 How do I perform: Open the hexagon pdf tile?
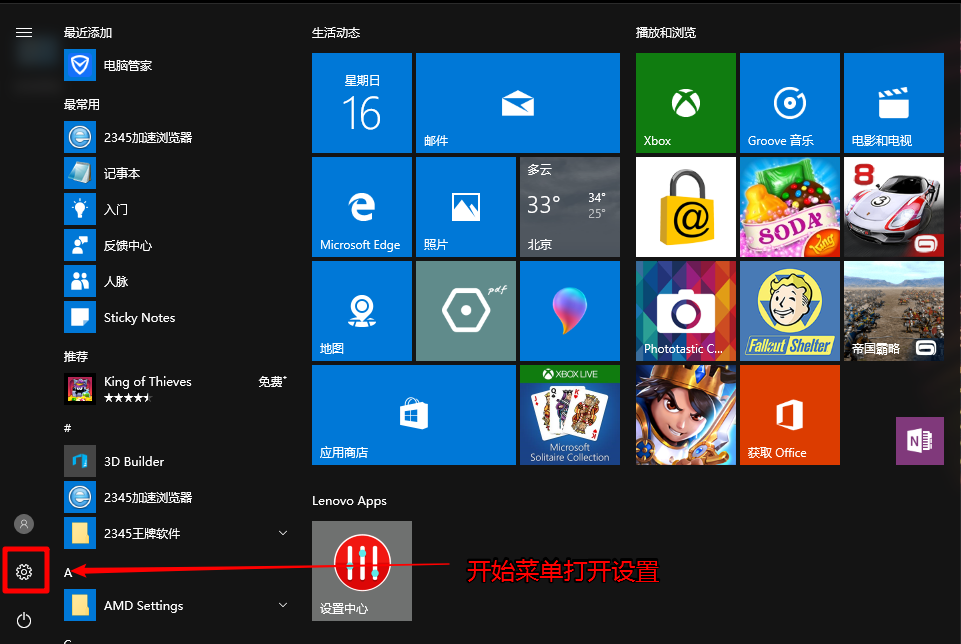[466, 311]
